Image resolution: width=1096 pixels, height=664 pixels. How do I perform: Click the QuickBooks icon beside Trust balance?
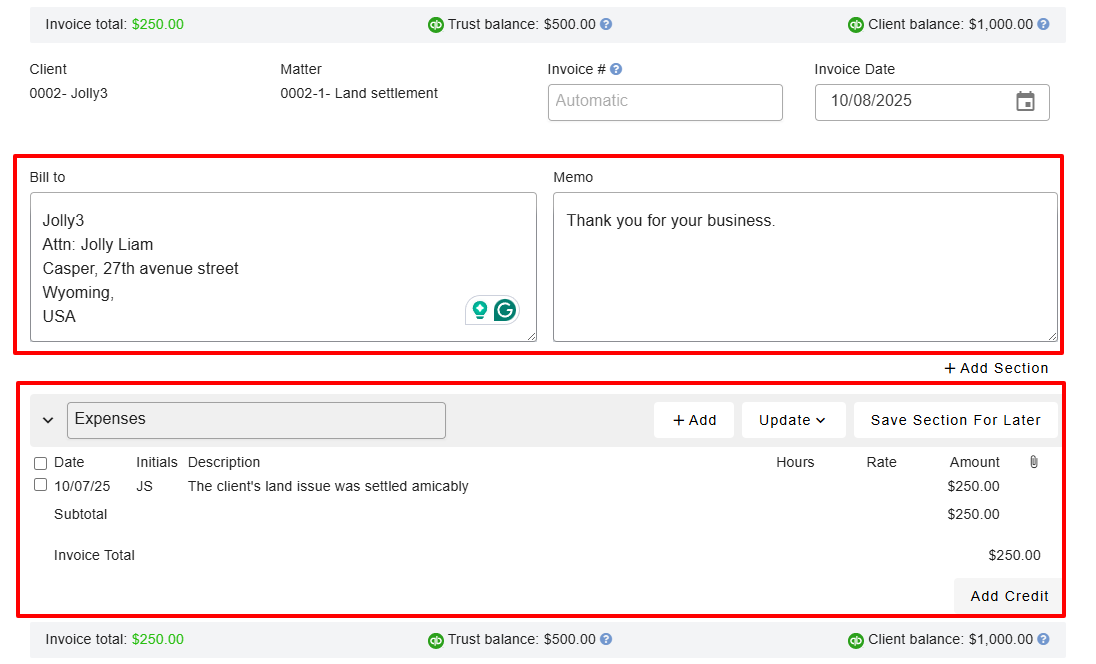[x=435, y=24]
